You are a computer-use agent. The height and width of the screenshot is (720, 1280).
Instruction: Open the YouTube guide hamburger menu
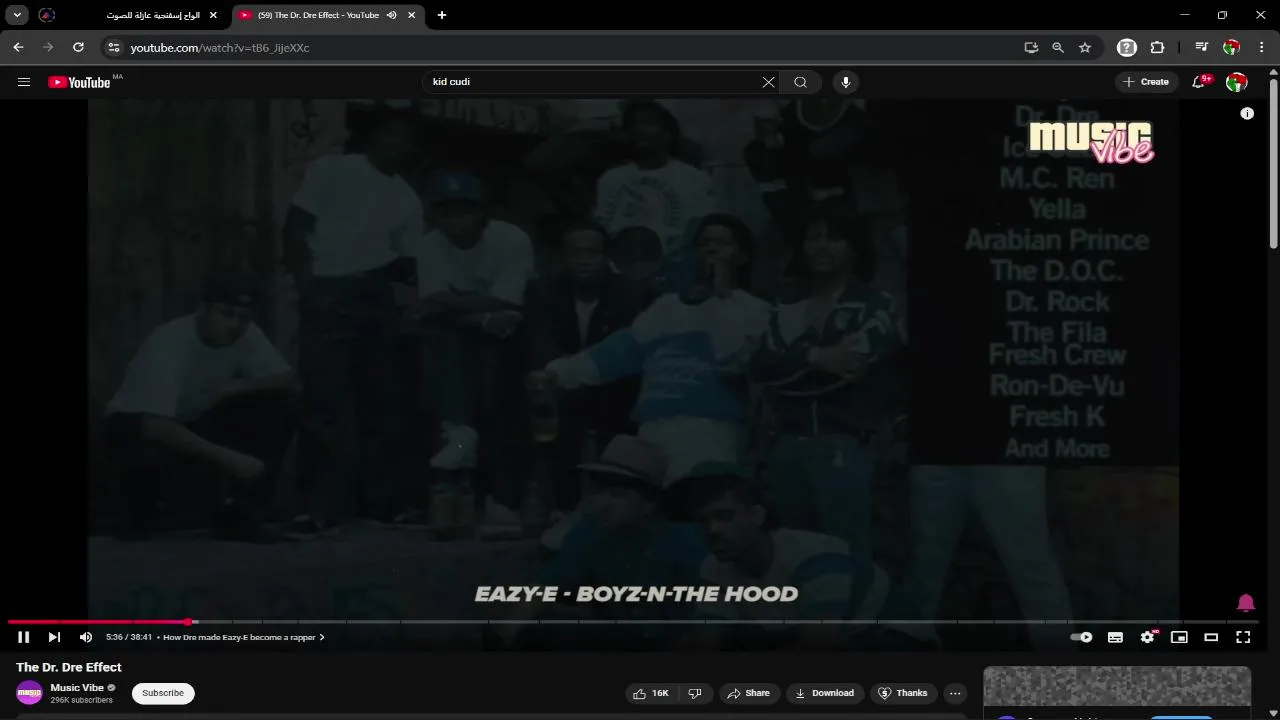[24, 82]
